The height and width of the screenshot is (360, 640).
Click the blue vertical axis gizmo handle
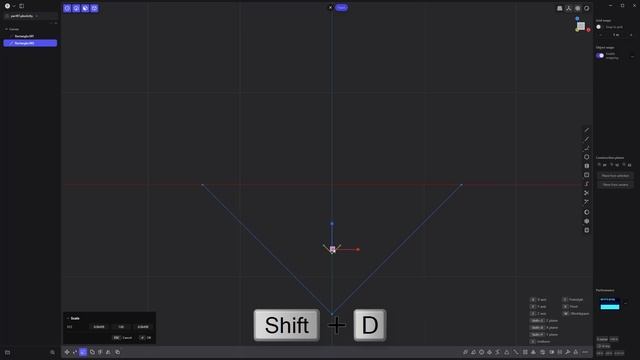[x=332, y=224]
